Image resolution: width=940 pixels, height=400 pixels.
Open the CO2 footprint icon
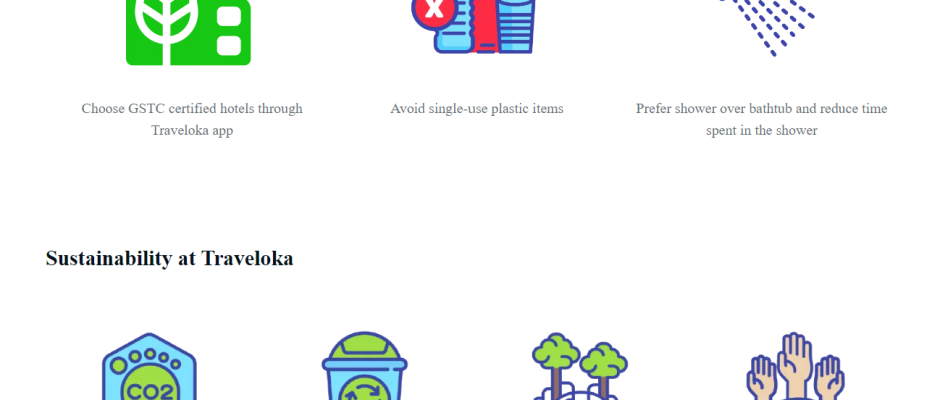(149, 366)
